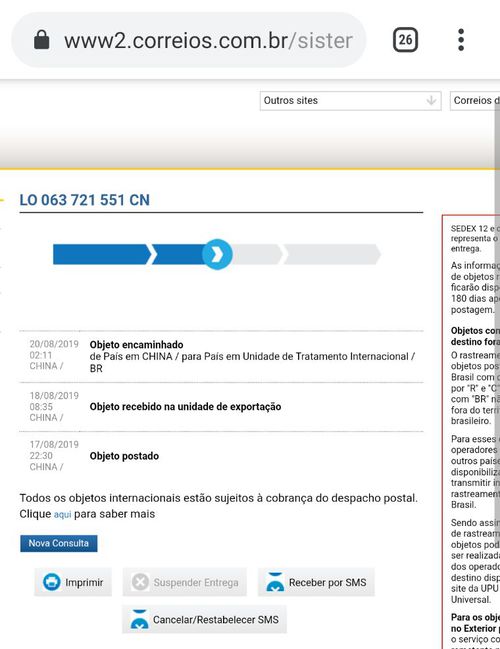Click the last grey progress segment
This screenshot has width=500, height=649.
click(332, 254)
